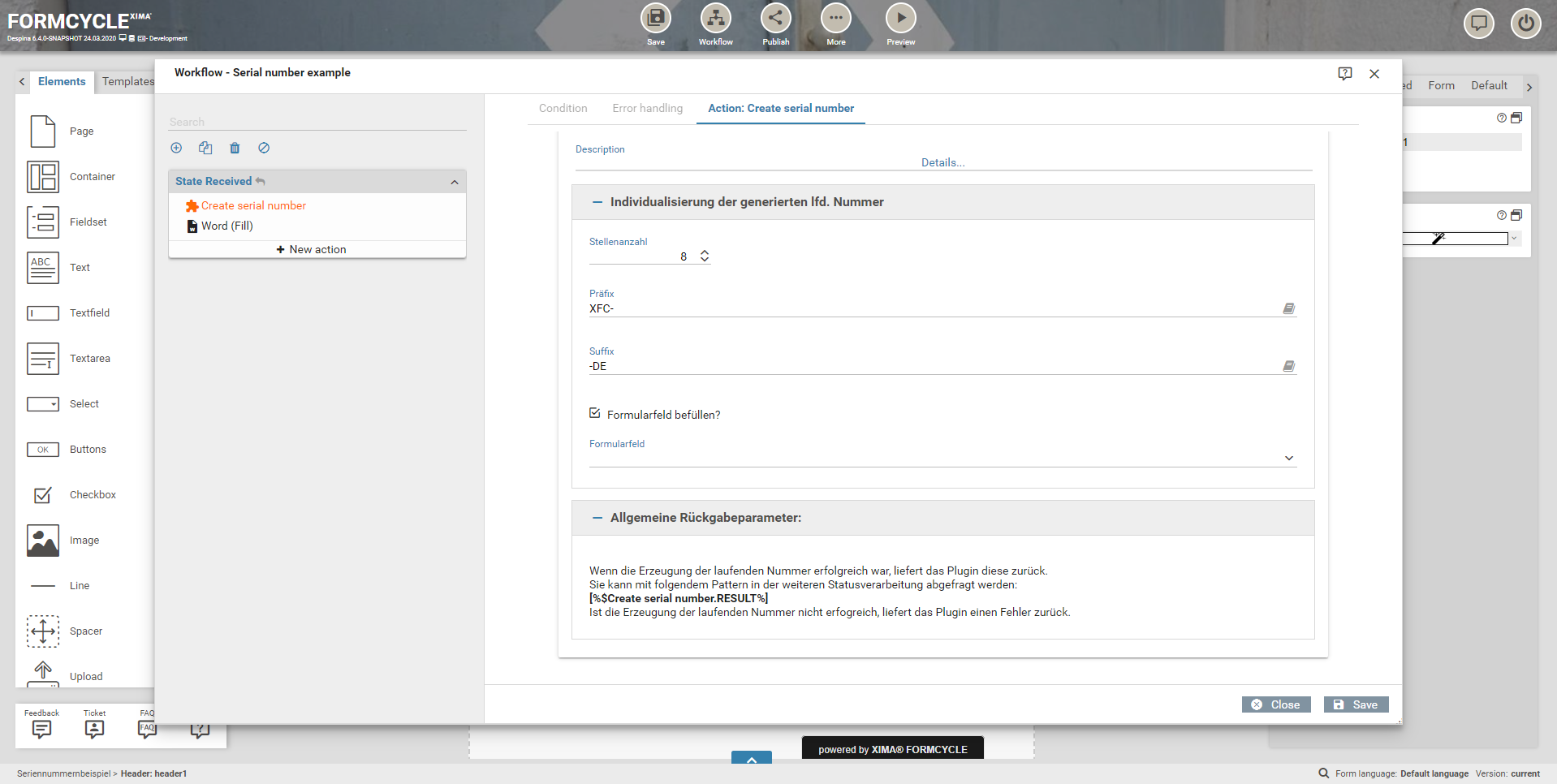The image size is (1557, 784).
Task: Collapse Individualisierung der generierten lfd. Nummer section
Action: click(597, 202)
